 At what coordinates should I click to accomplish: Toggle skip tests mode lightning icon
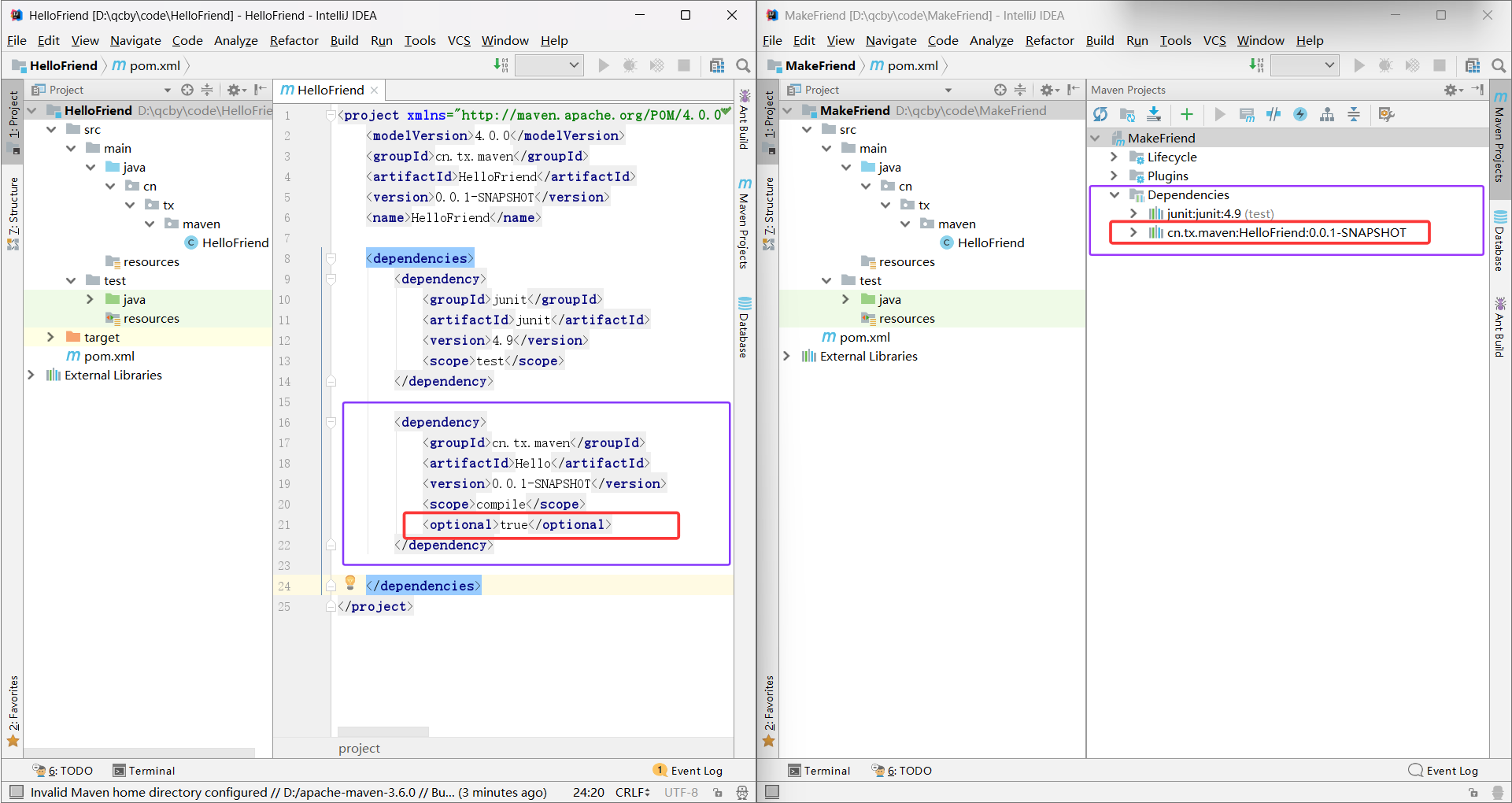(x=1300, y=115)
